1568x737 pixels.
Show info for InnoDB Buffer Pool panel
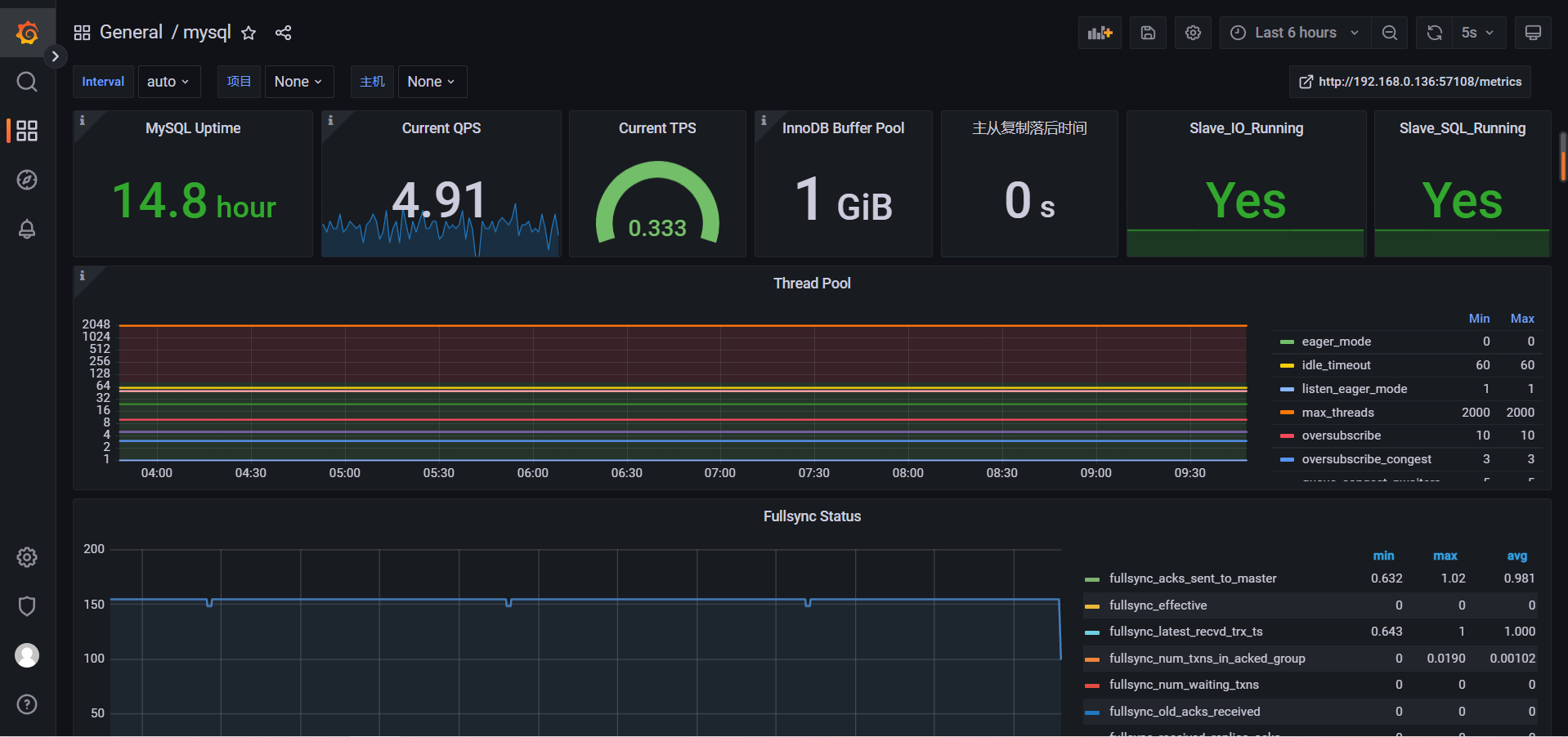click(764, 120)
